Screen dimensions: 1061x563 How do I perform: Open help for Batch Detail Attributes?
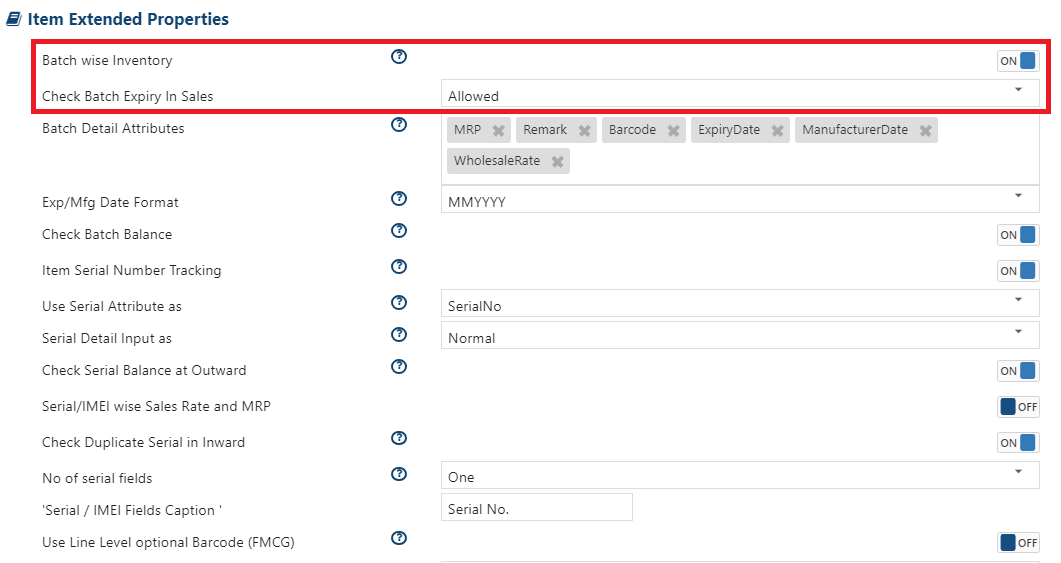tap(399, 125)
